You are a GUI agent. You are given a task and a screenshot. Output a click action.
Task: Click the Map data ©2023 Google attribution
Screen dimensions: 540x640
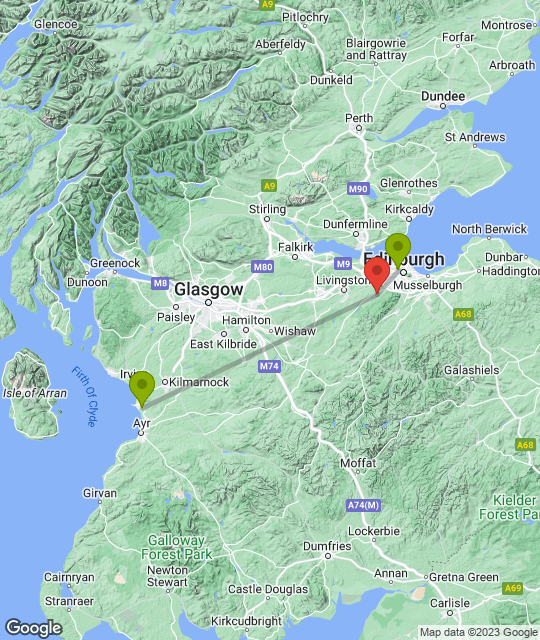(479, 632)
